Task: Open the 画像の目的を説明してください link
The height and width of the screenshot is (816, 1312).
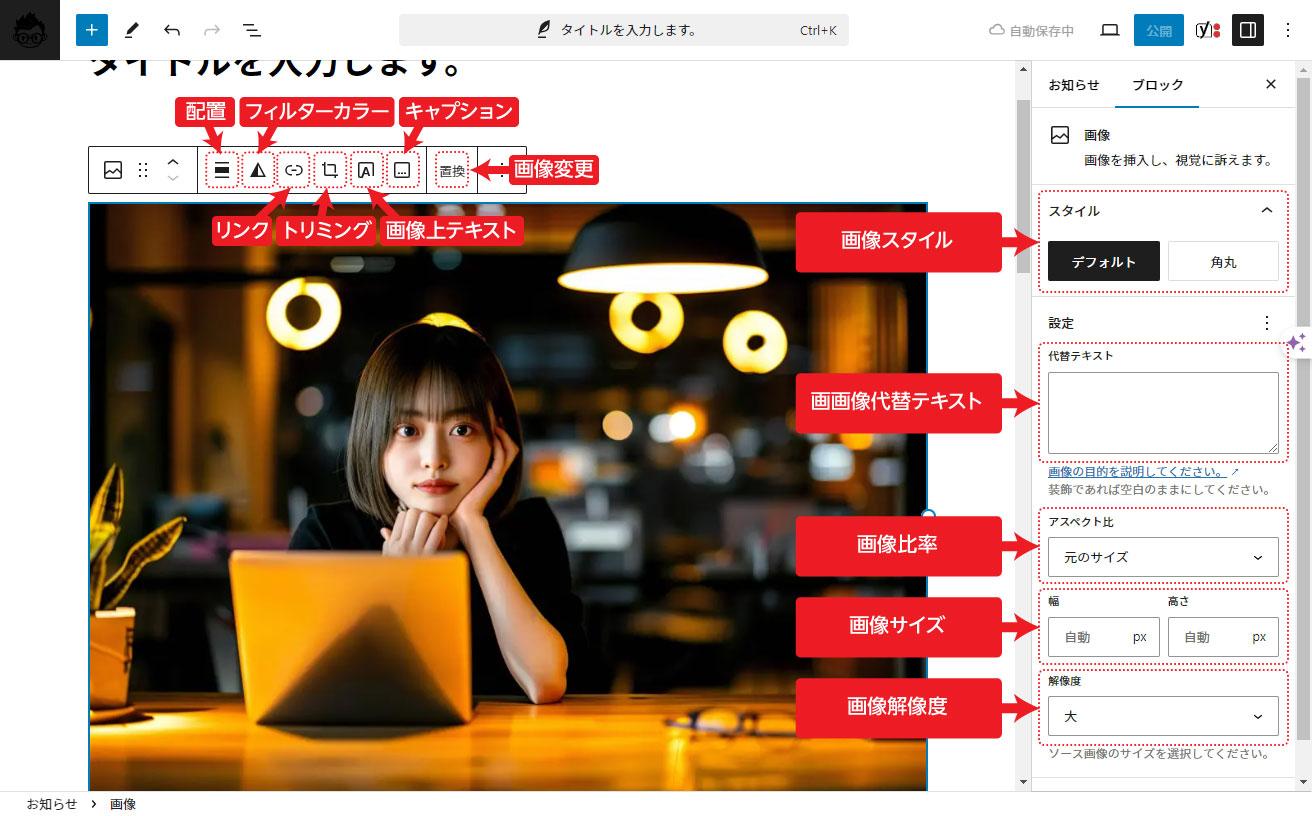Action: point(1137,471)
